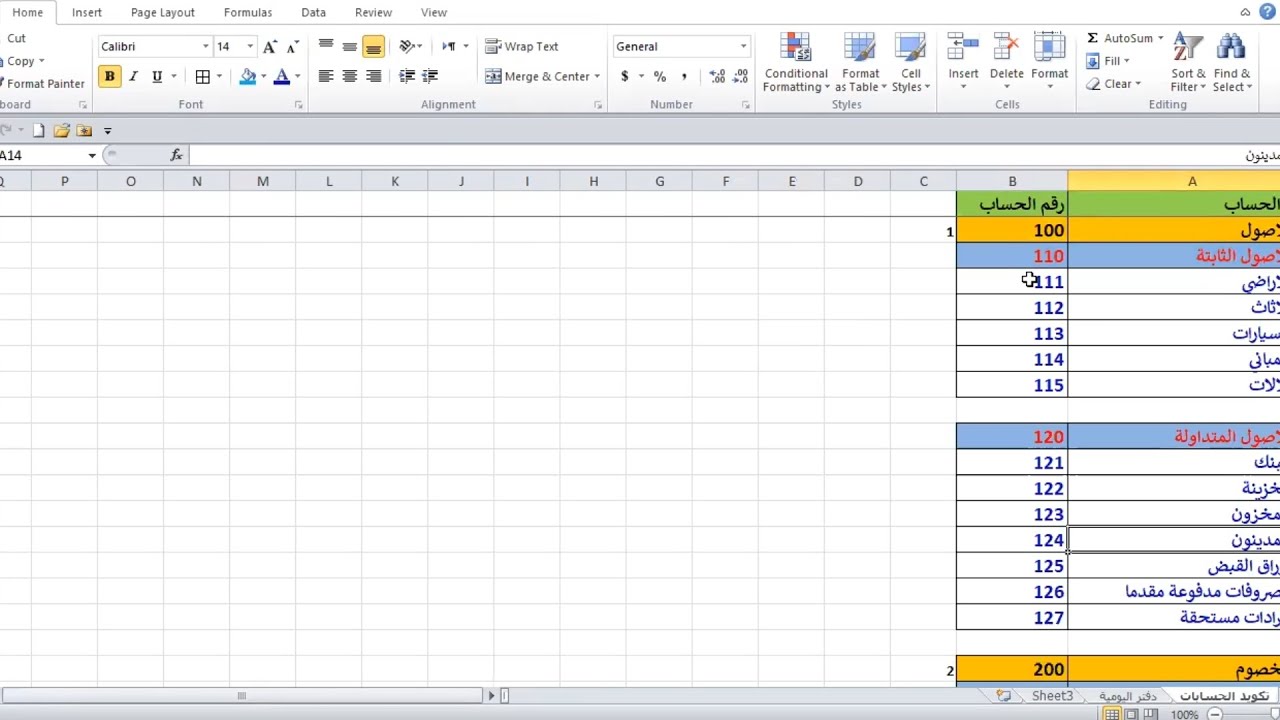Open Format as Table

click(860, 63)
